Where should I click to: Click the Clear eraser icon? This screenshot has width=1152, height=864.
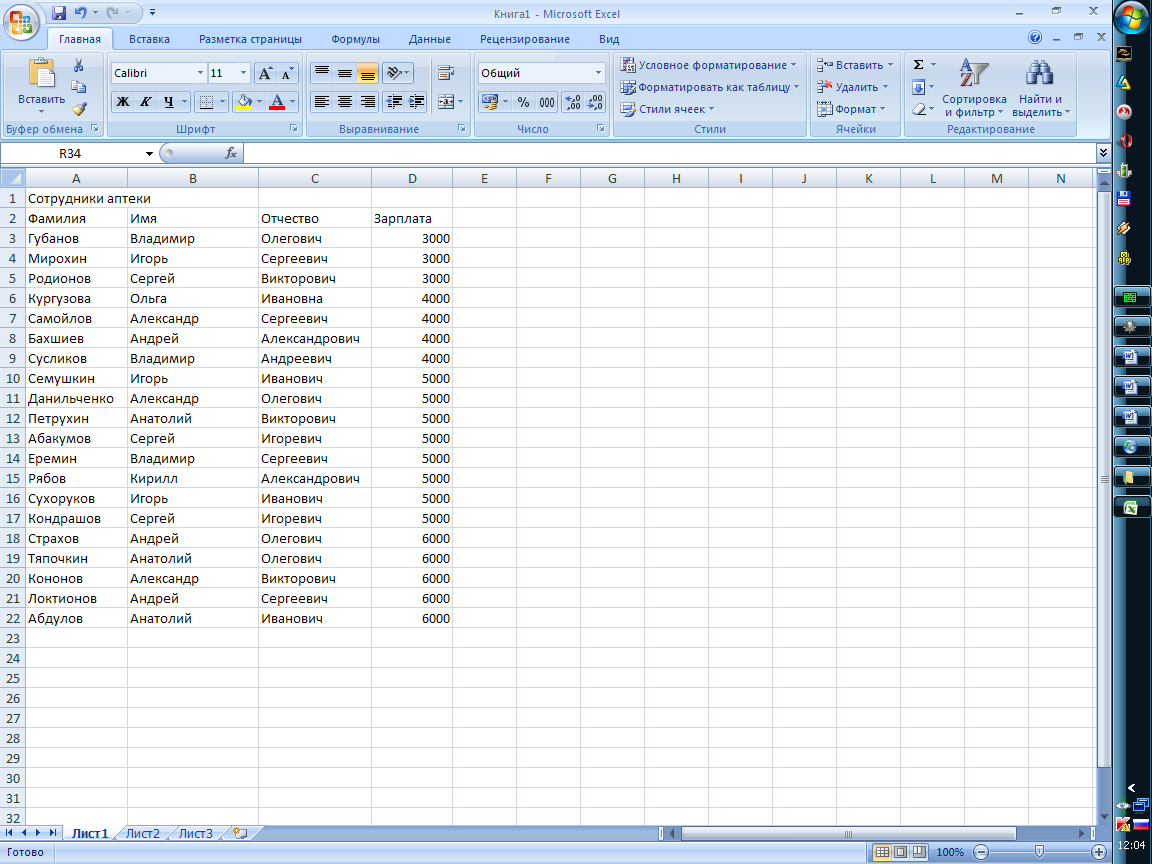click(x=918, y=109)
